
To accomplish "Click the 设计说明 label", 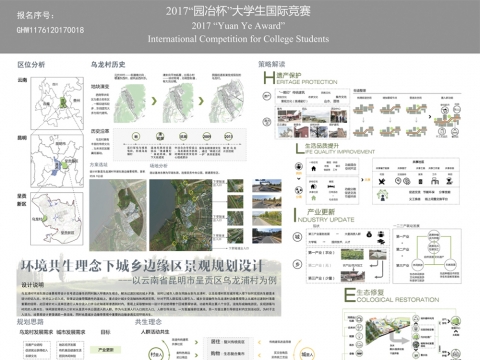I will click(33, 285).
